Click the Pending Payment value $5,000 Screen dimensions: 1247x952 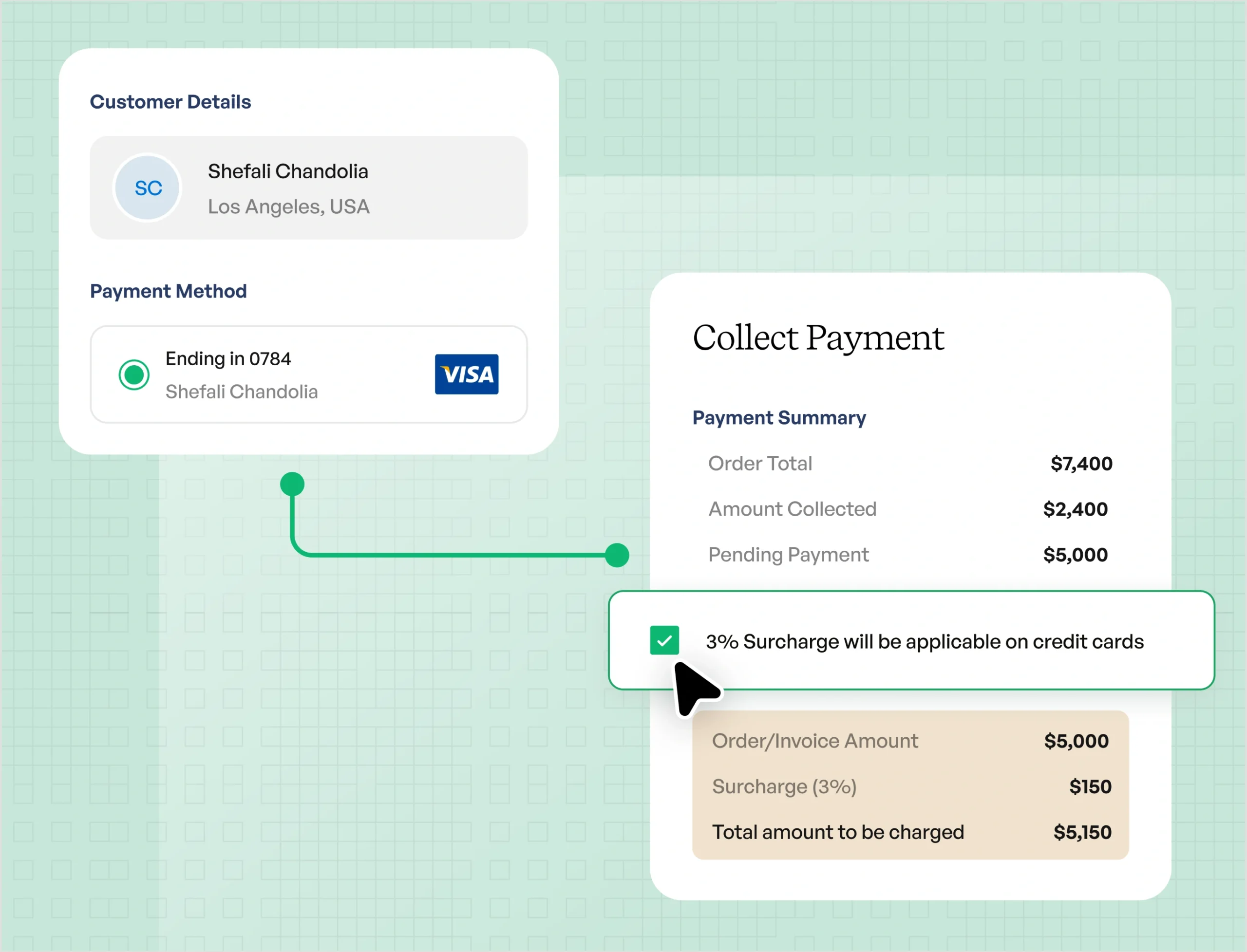point(1075,555)
